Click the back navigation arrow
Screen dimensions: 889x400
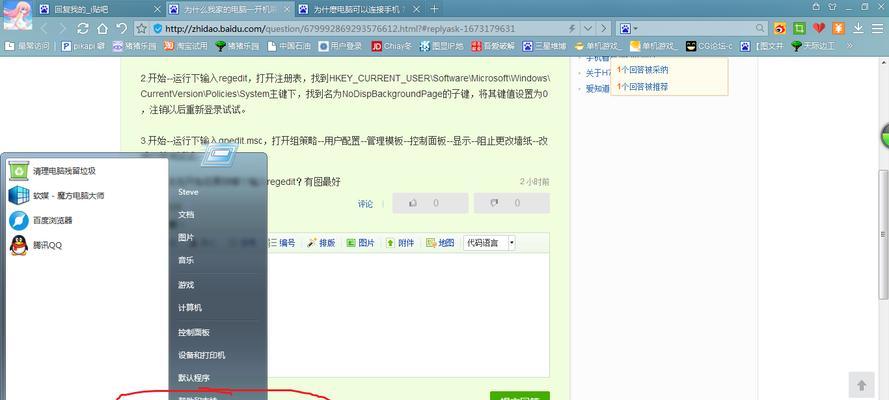pos(44,28)
